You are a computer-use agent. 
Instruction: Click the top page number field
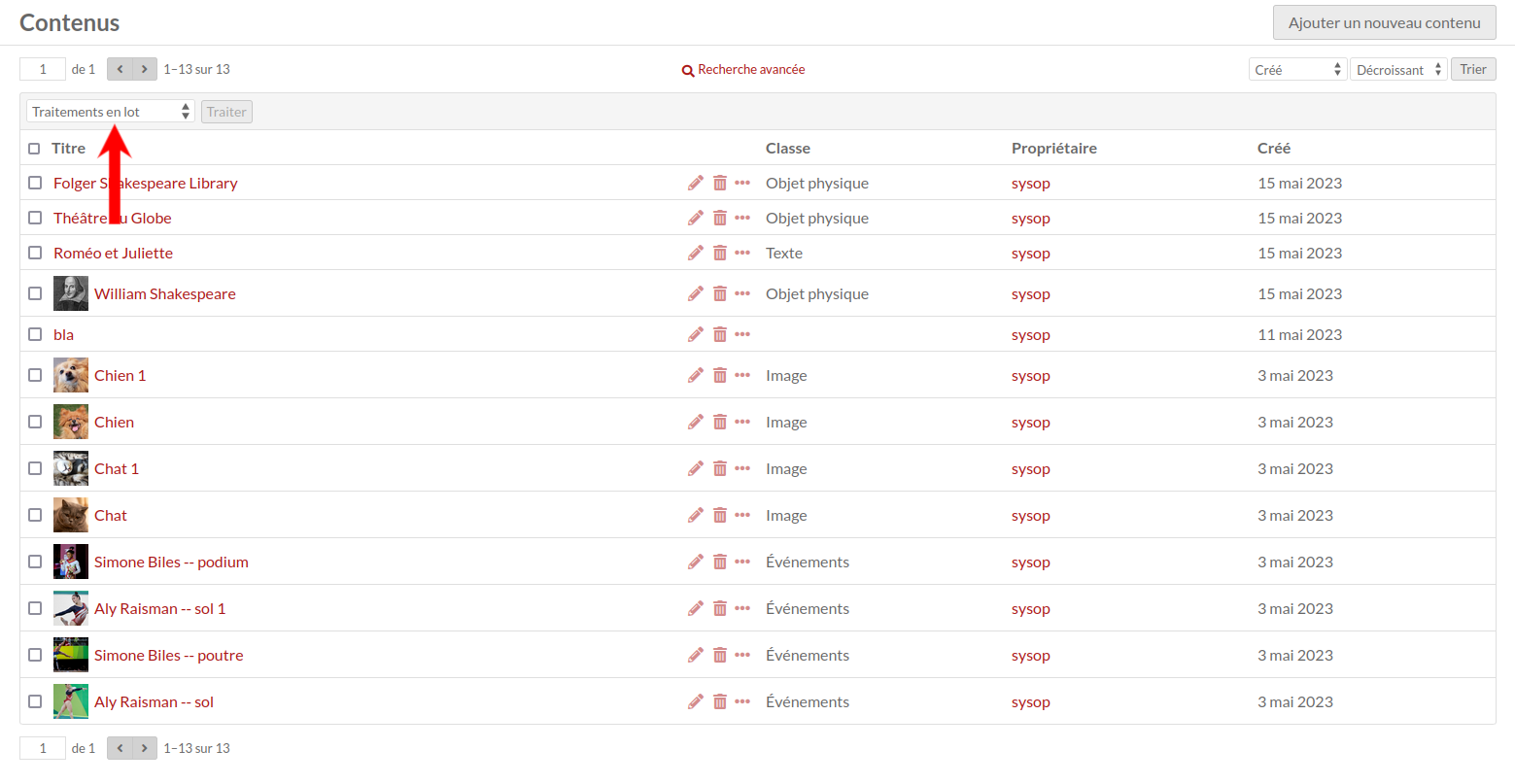[43, 69]
